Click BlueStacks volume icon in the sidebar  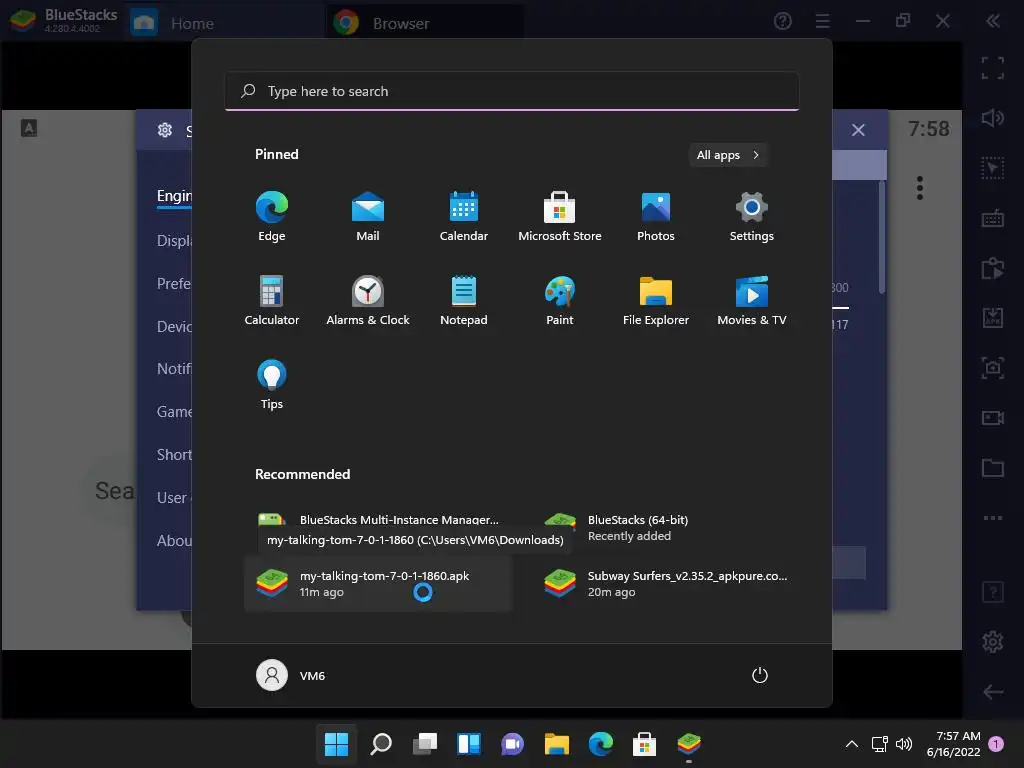pyautogui.click(x=993, y=118)
